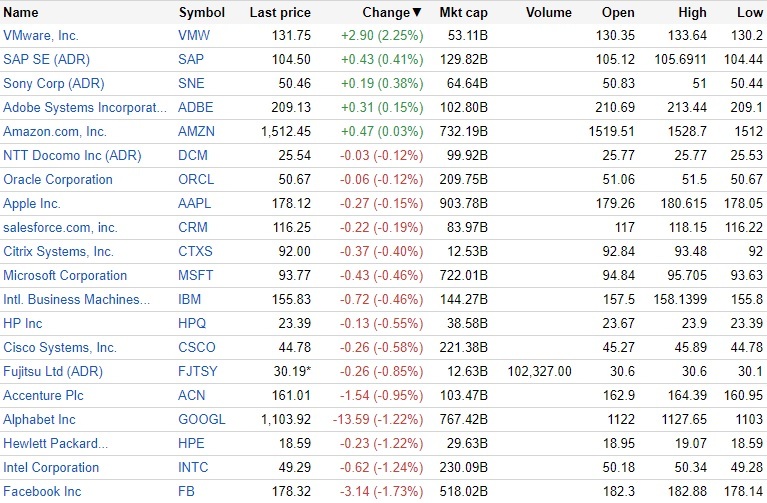Open the Amazon.com, Inc. link
This screenshot has height=503, width=767.
click(x=55, y=132)
